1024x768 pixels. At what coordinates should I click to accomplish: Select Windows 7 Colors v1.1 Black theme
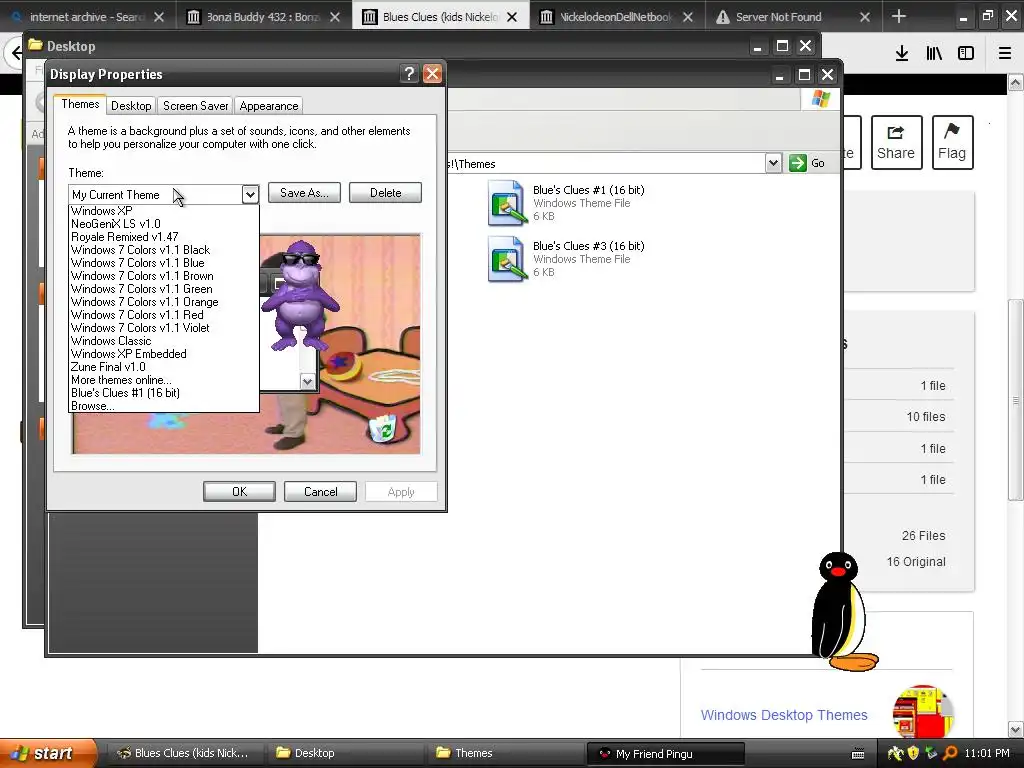coord(164,250)
